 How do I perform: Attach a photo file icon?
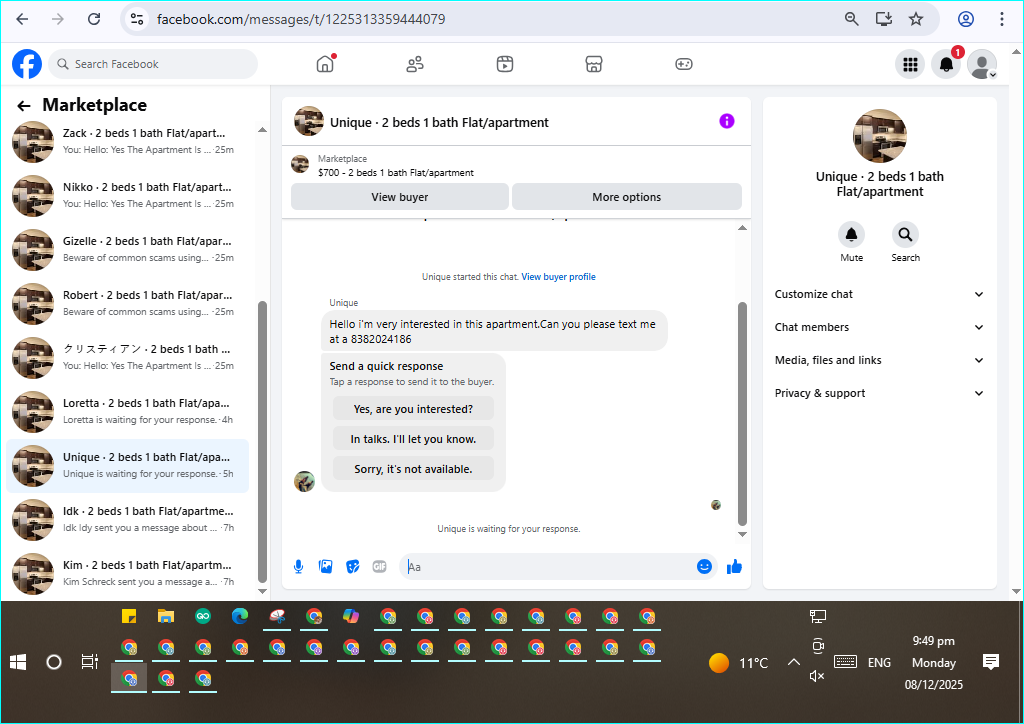pos(325,567)
